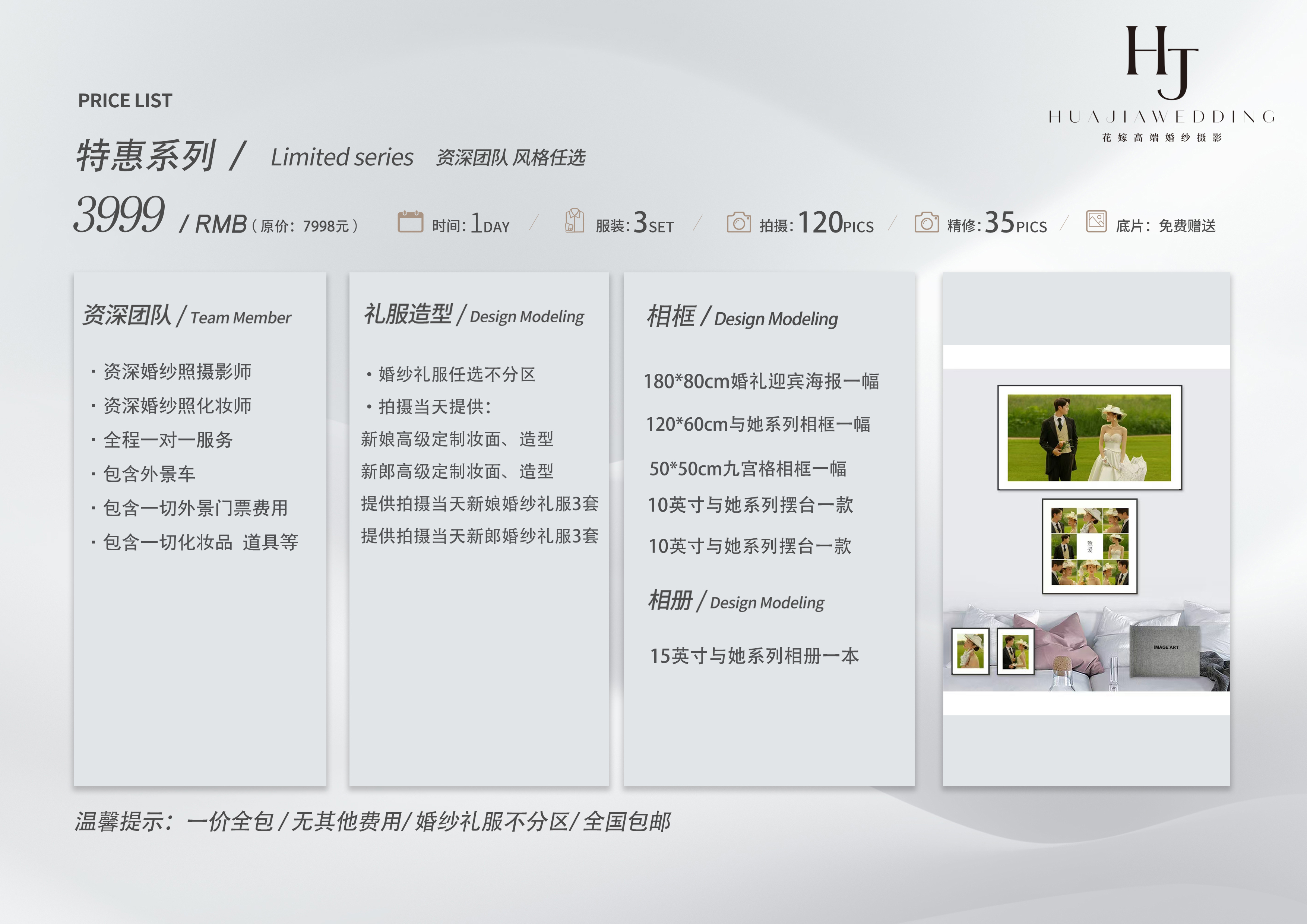Click the 精修: 35PICS label
The height and width of the screenshot is (924, 1307).
click(x=997, y=222)
